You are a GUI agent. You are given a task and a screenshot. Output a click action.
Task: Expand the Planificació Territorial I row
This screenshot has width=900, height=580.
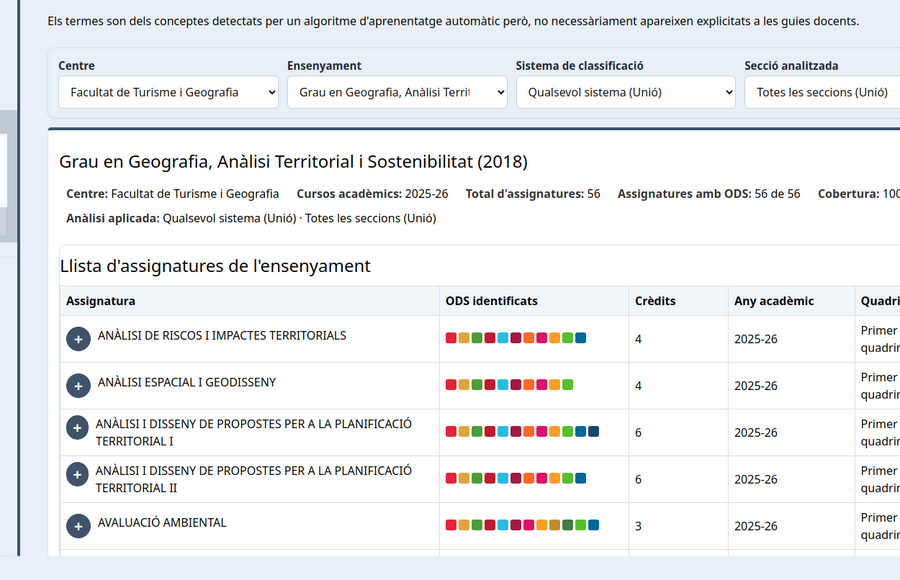tap(77, 428)
